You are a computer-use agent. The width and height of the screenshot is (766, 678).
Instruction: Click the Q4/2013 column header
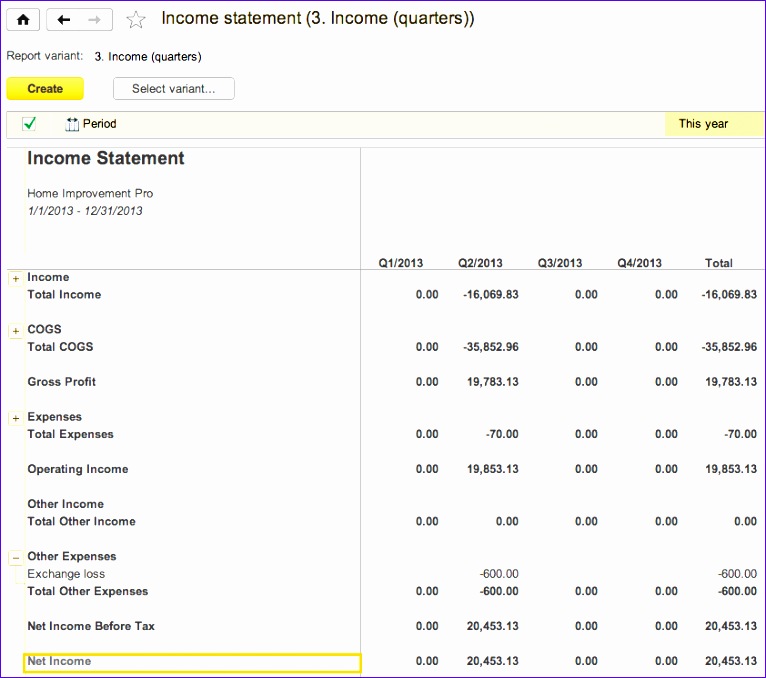click(639, 263)
